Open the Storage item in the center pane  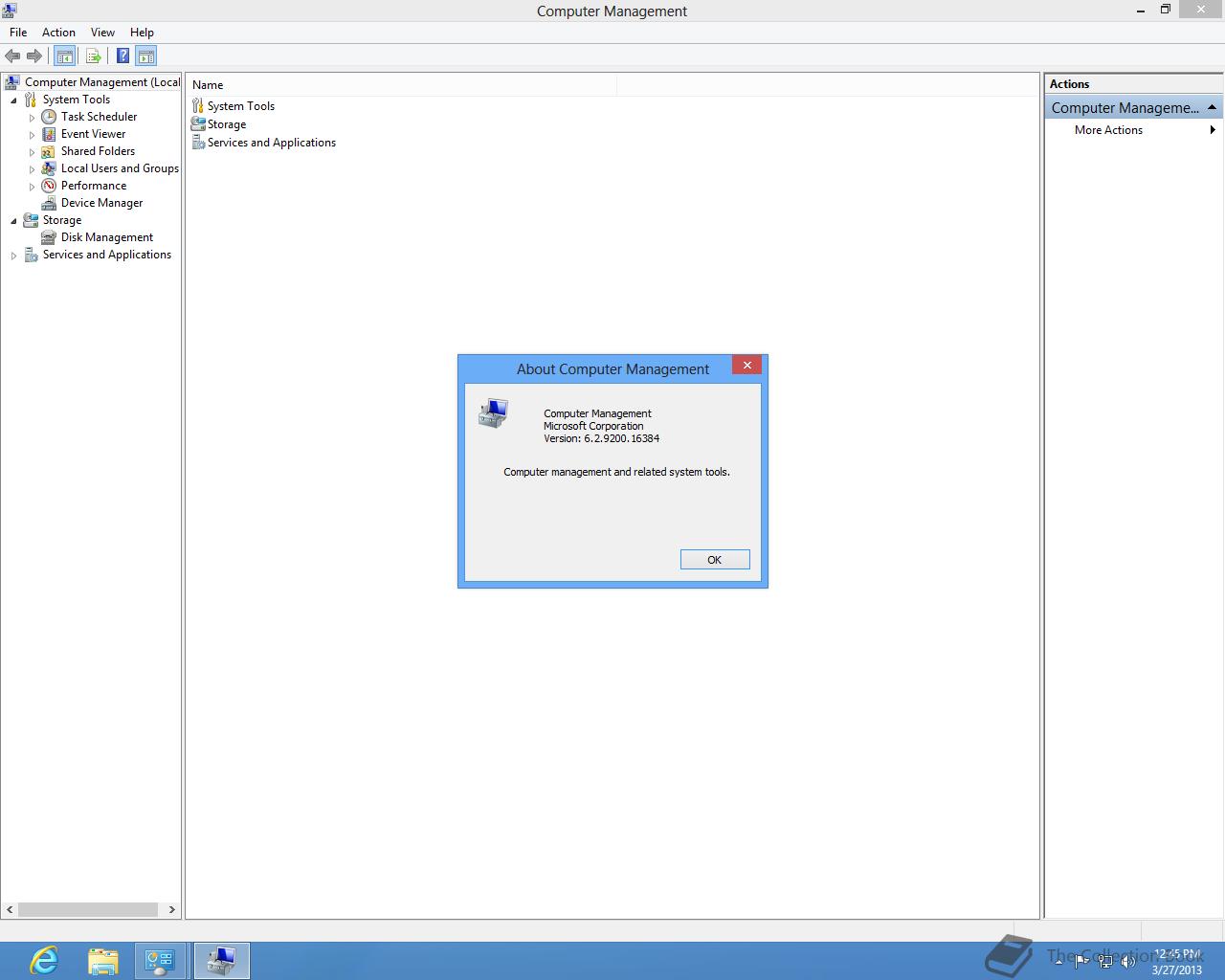point(226,124)
